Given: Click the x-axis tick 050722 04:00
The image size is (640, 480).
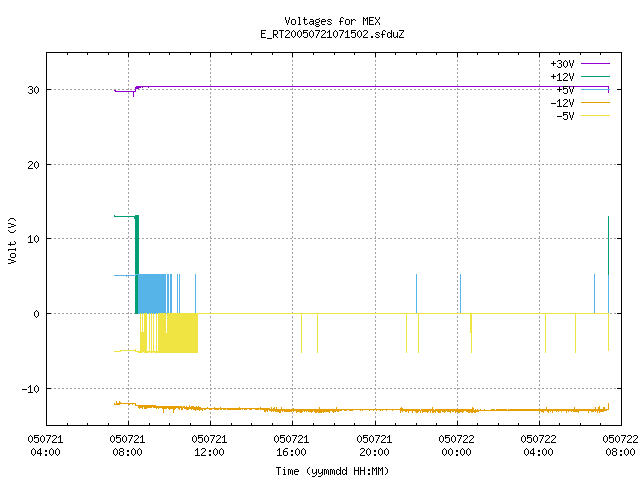Looking at the screenshot, I should [x=538, y=446].
